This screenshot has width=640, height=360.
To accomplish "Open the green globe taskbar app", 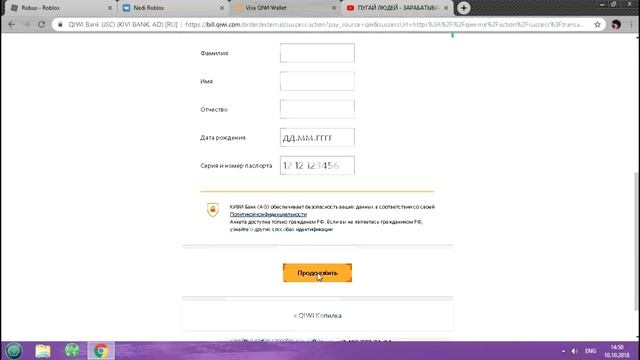I will [x=72, y=351].
